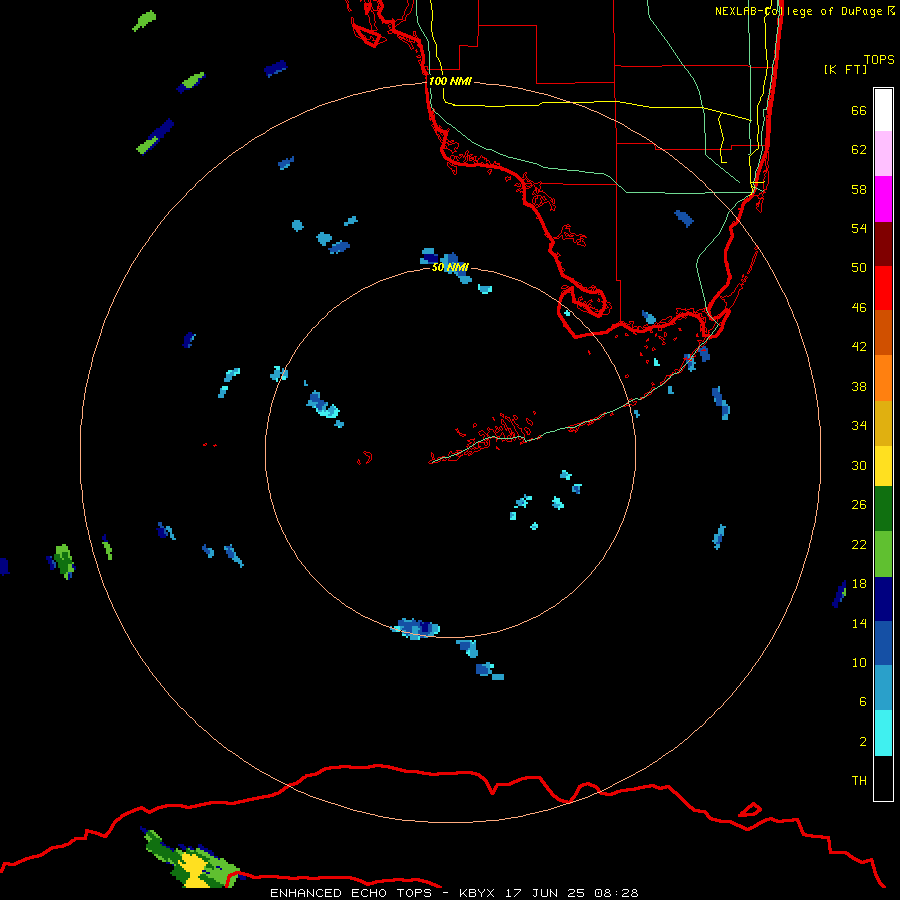Click the 58 legend value
900x900 pixels.
(x=859, y=189)
